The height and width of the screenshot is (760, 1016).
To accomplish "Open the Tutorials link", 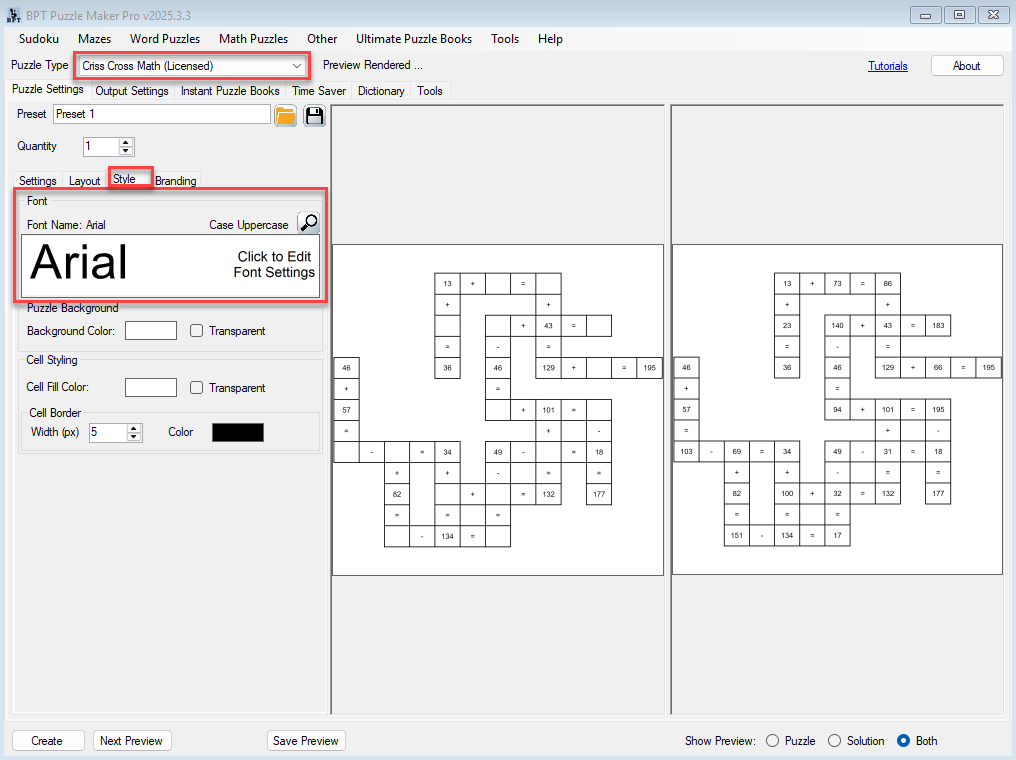I will 887,66.
